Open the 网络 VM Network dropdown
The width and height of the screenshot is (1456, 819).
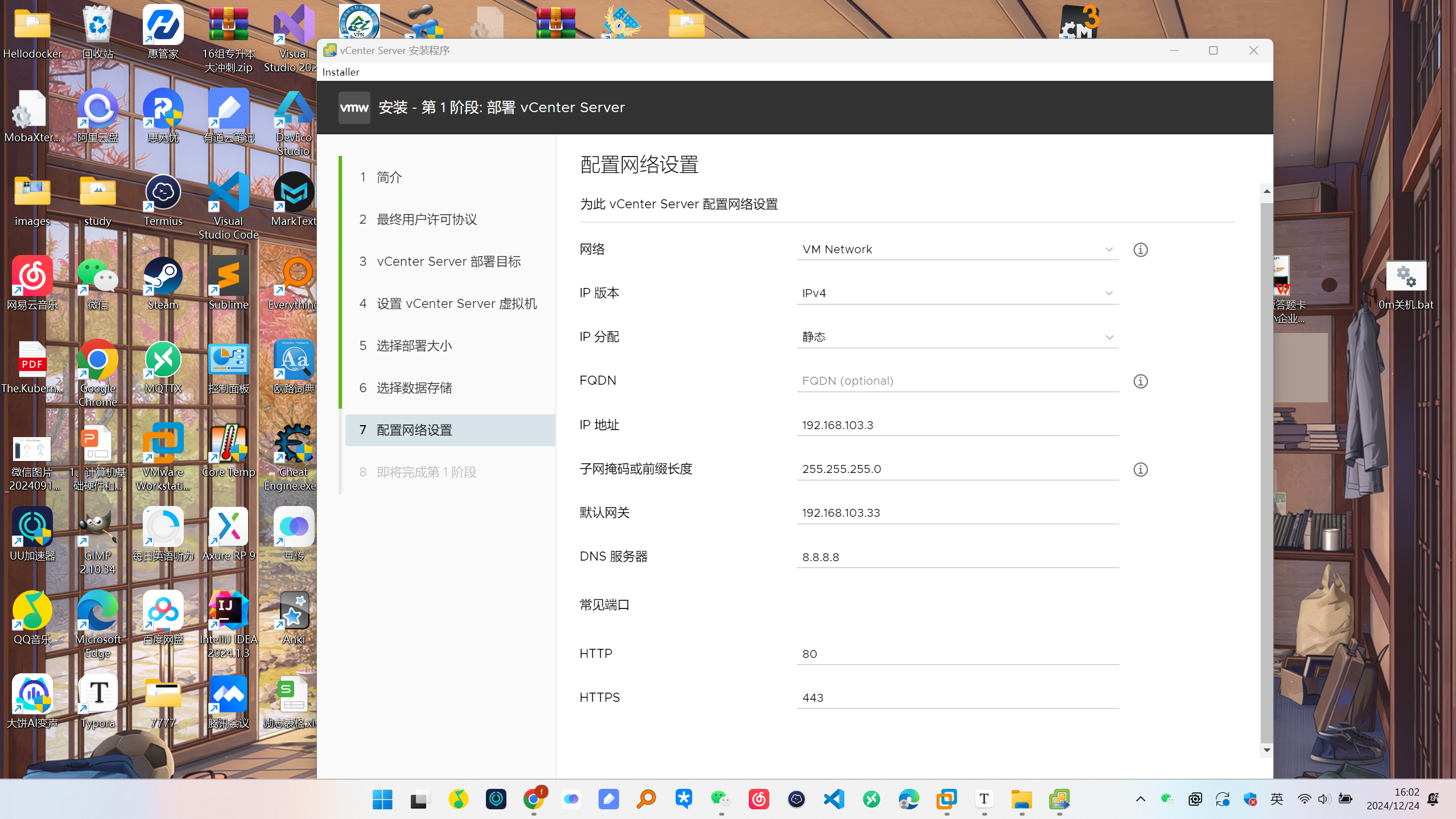tap(957, 249)
